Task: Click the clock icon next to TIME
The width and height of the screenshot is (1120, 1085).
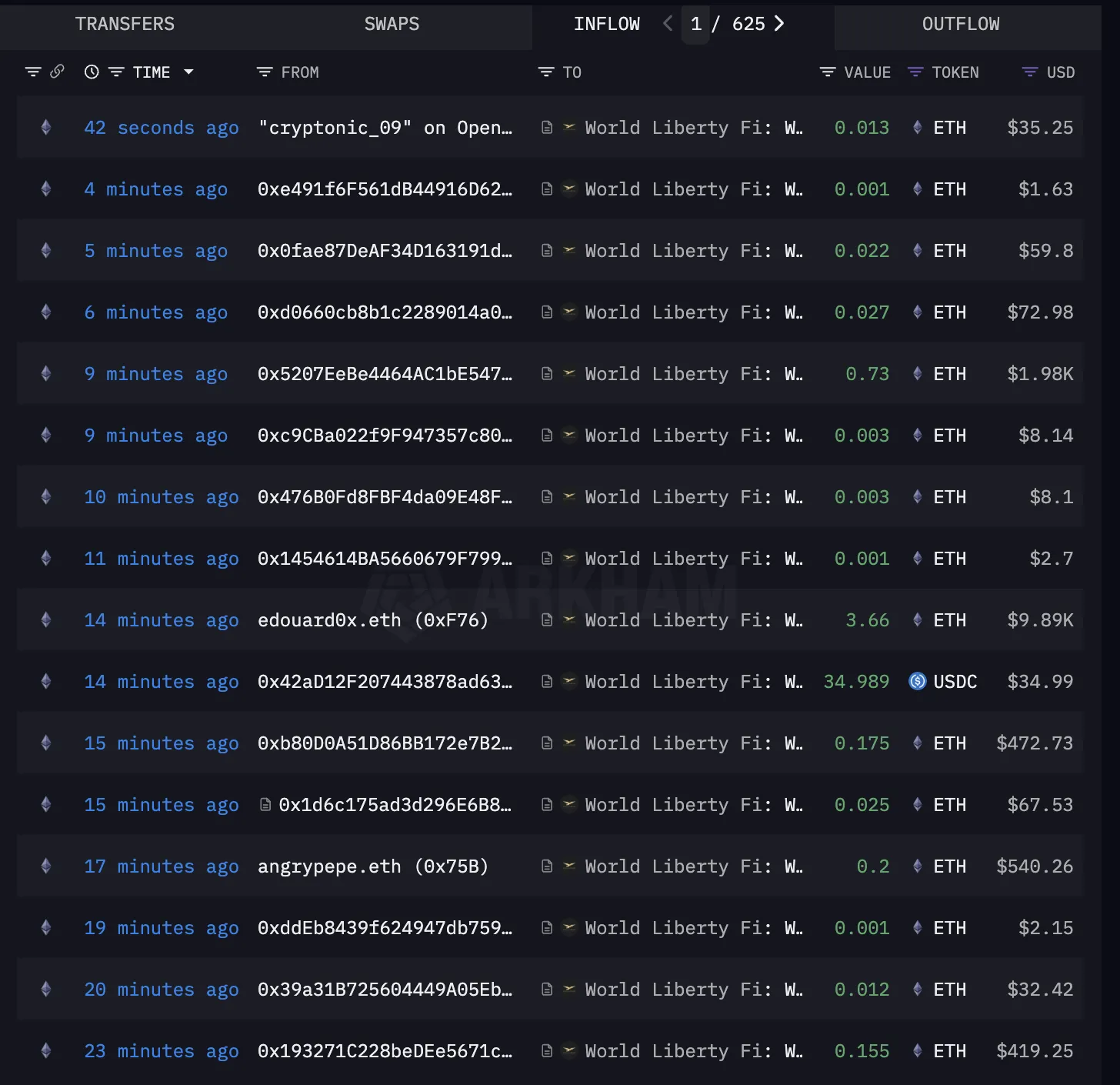Action: tap(92, 72)
